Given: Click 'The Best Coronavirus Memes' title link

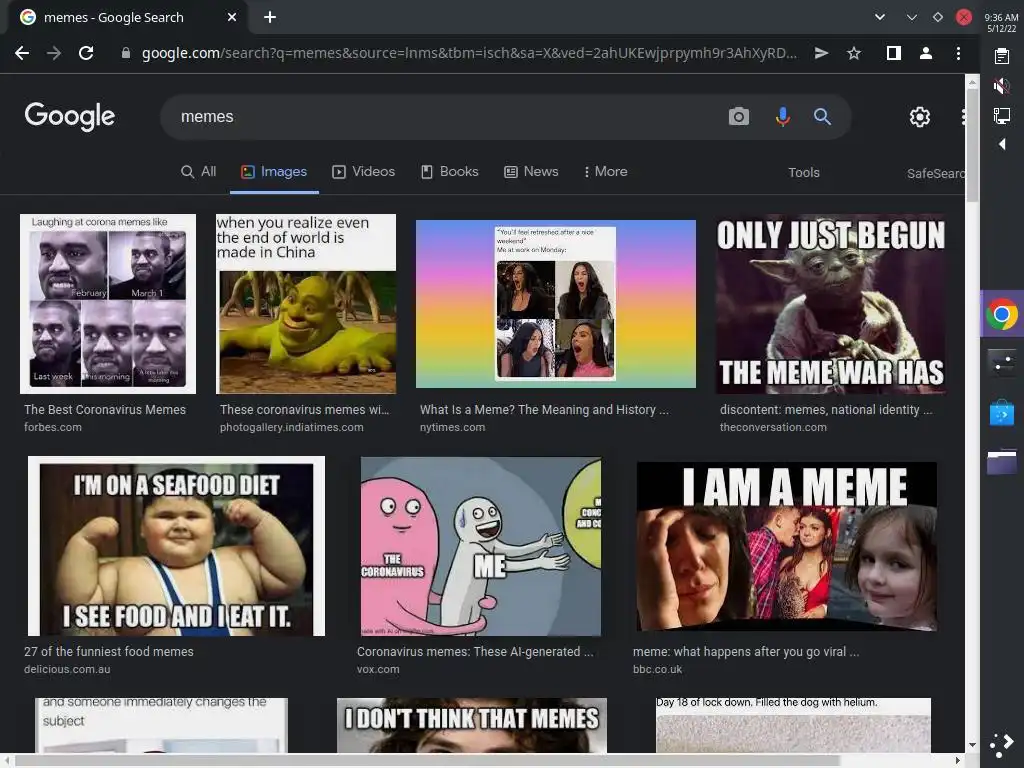Looking at the screenshot, I should (105, 410).
